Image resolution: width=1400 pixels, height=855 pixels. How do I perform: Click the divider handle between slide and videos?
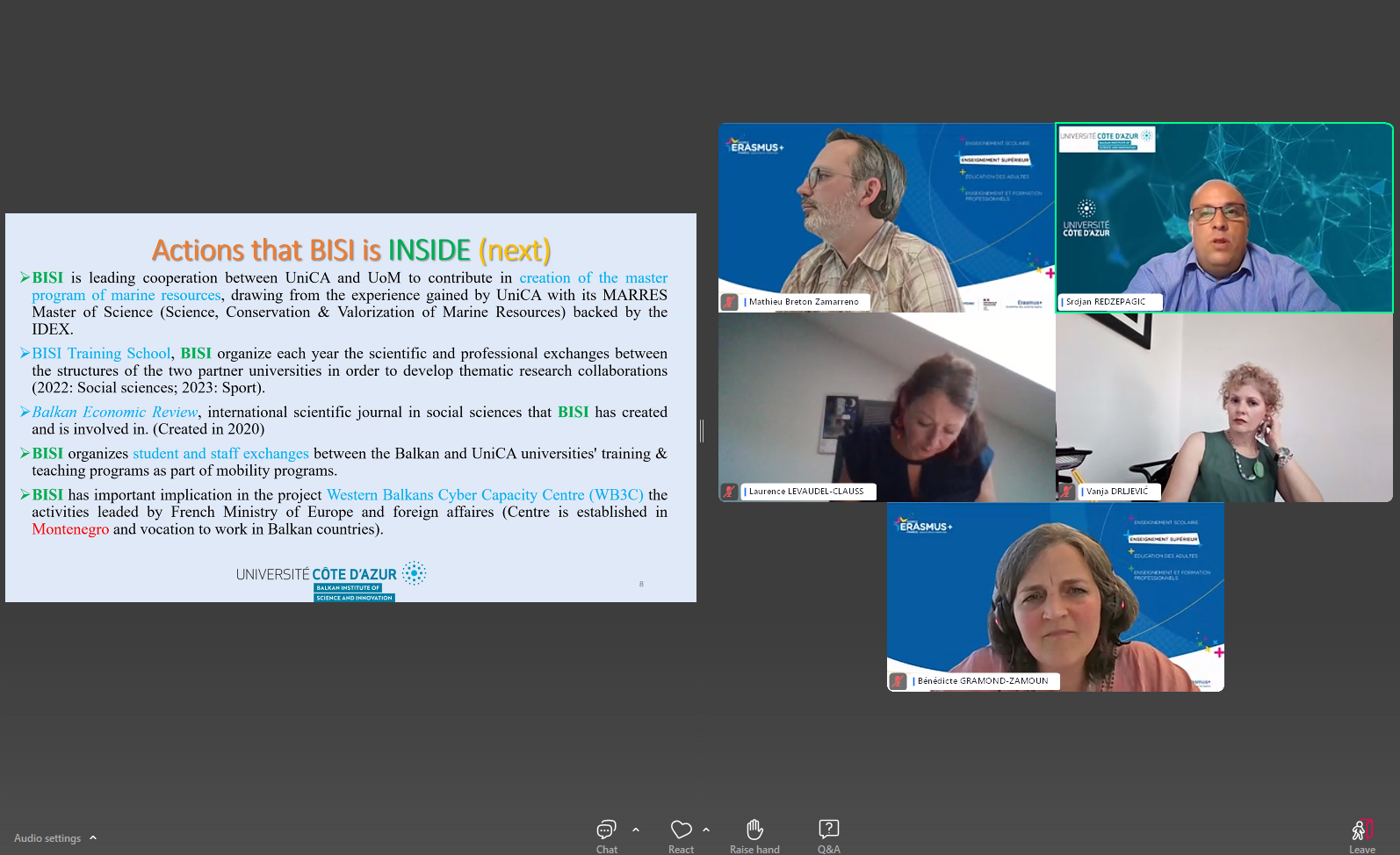point(702,430)
